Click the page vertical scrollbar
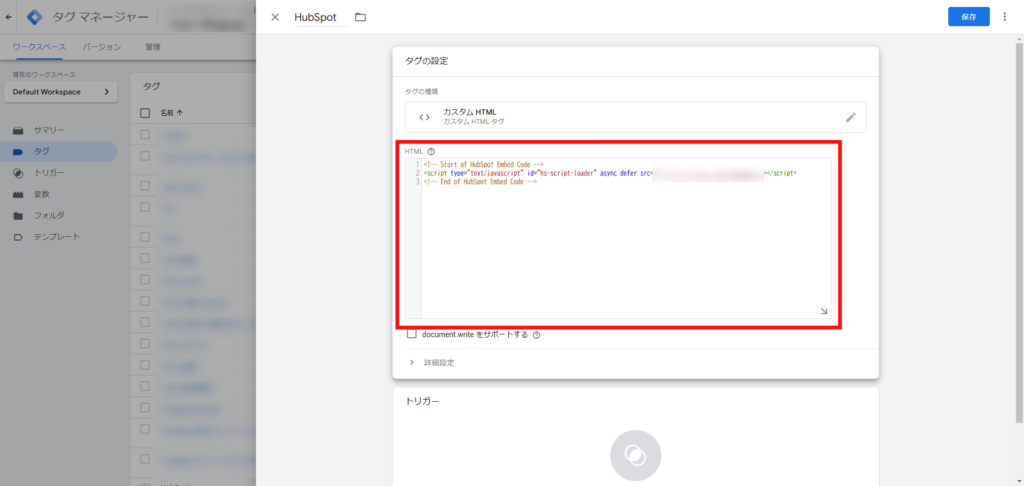 tap(1019, 232)
